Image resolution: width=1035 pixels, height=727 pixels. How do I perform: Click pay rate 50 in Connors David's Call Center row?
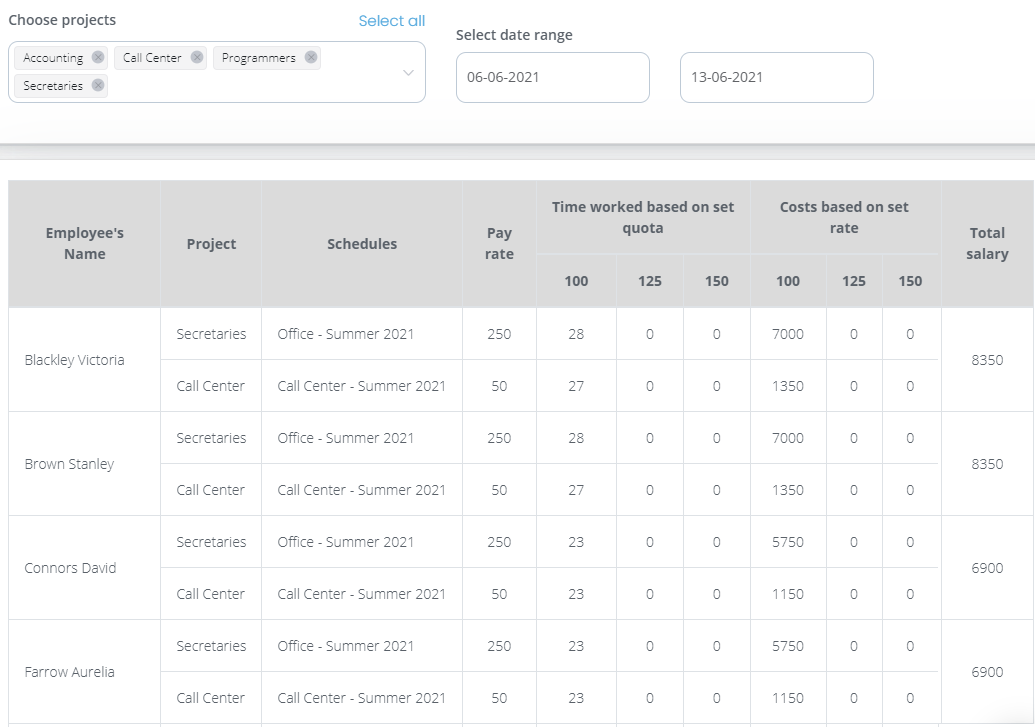(x=499, y=594)
